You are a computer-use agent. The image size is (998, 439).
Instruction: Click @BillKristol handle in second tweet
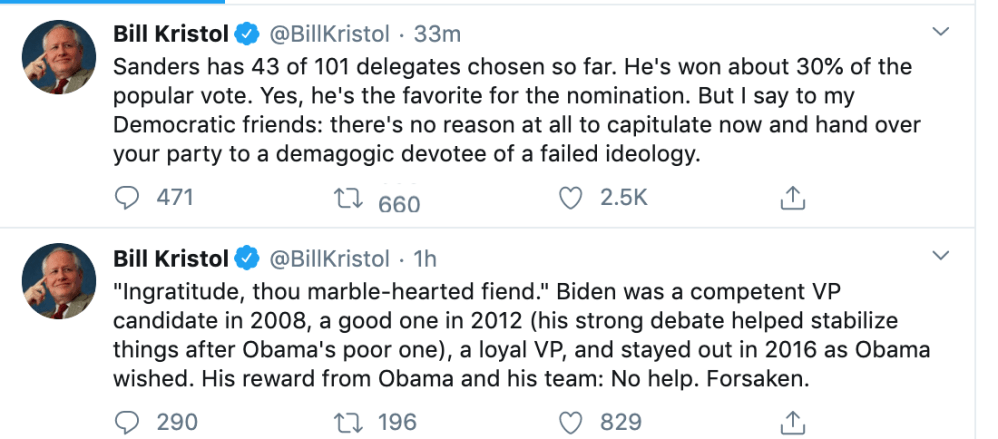(328, 258)
